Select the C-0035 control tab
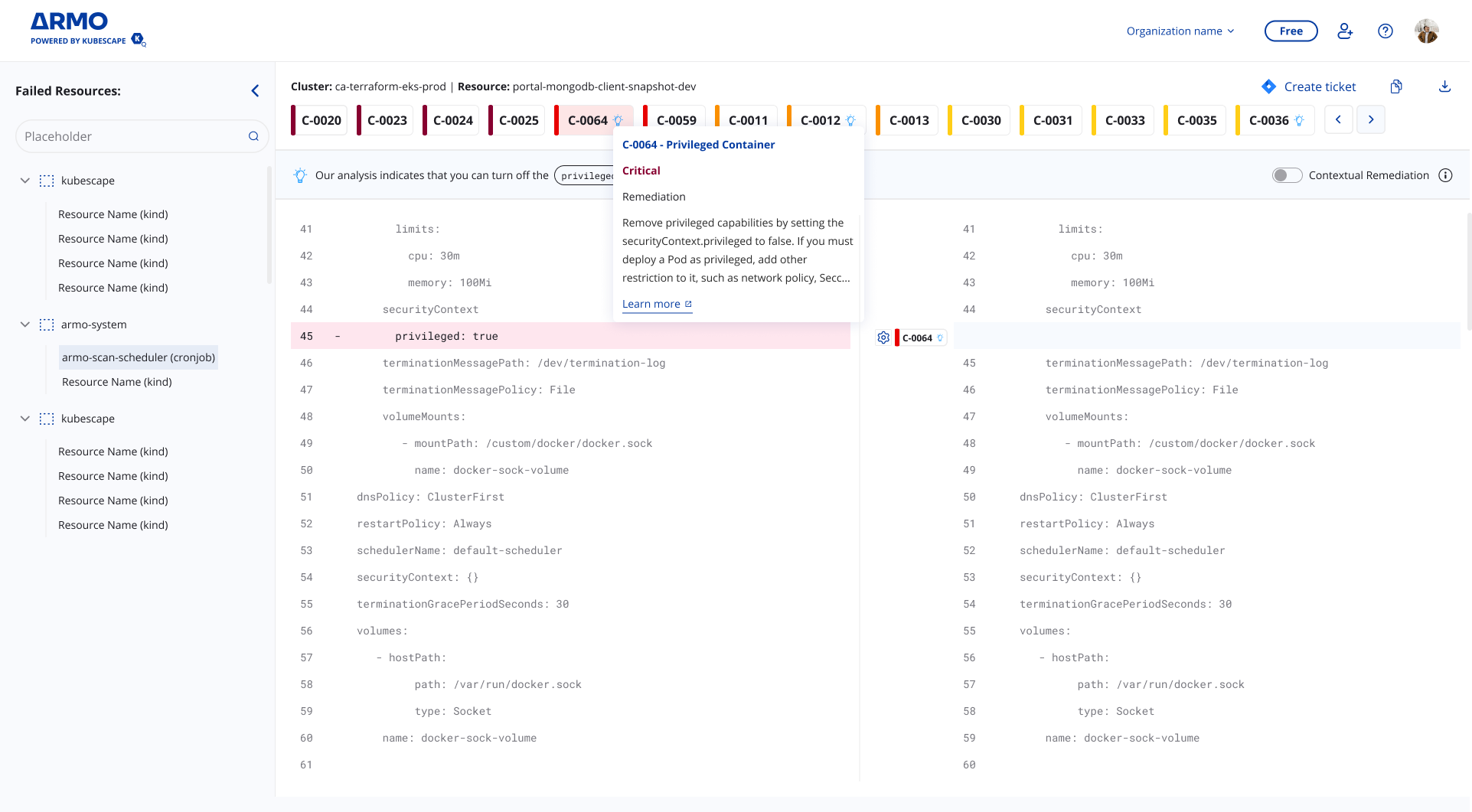The width and height of the screenshot is (1472, 812). (x=1195, y=120)
